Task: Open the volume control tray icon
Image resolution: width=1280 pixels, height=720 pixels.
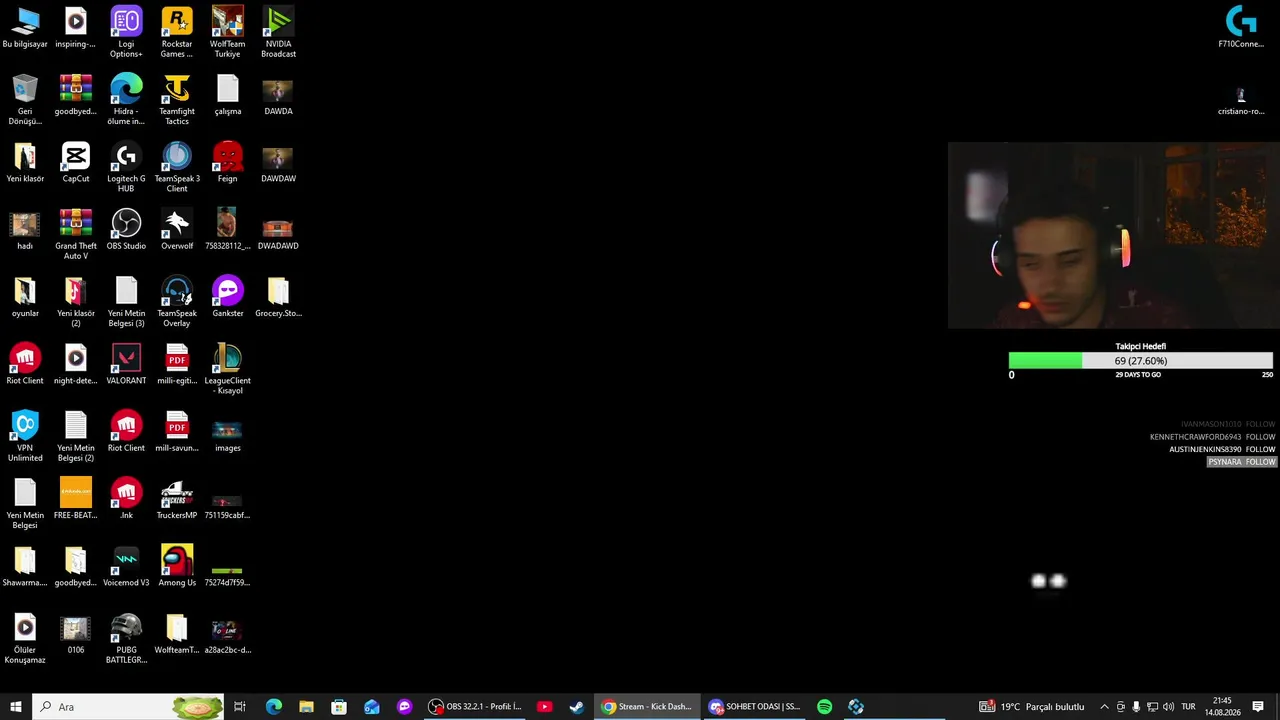Action: coord(1167,707)
